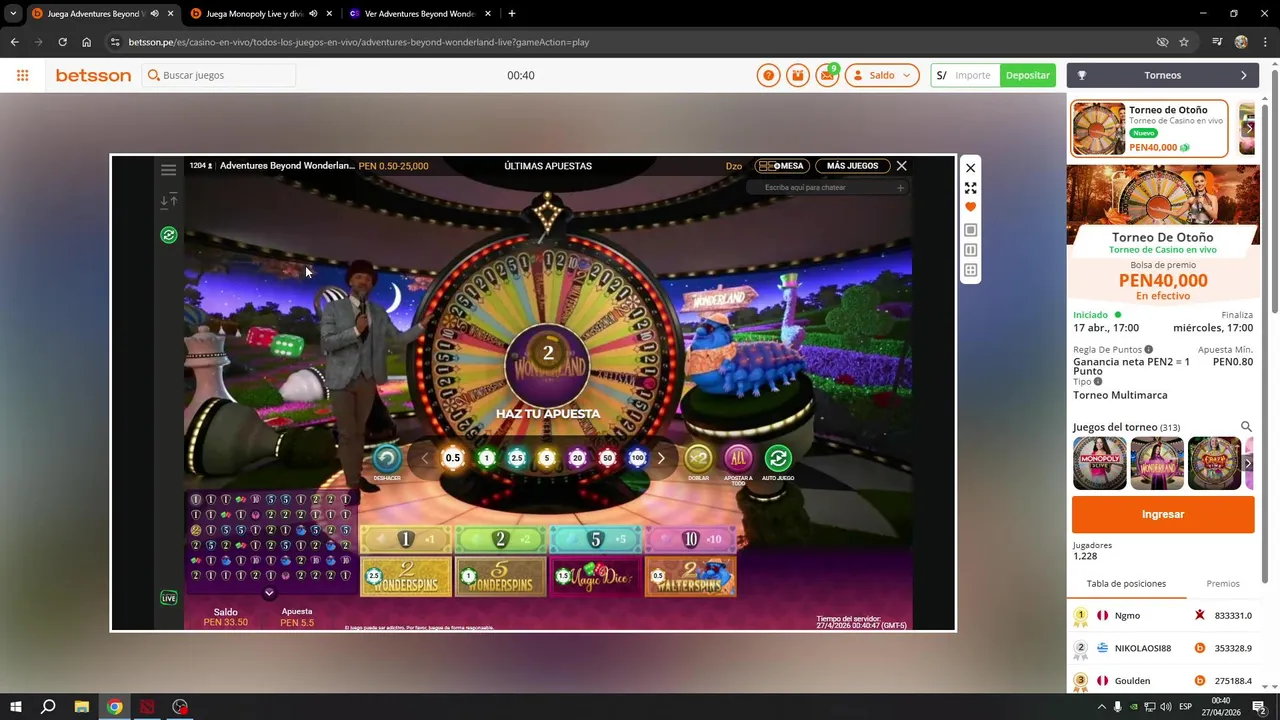Click the chat input field

826,187
